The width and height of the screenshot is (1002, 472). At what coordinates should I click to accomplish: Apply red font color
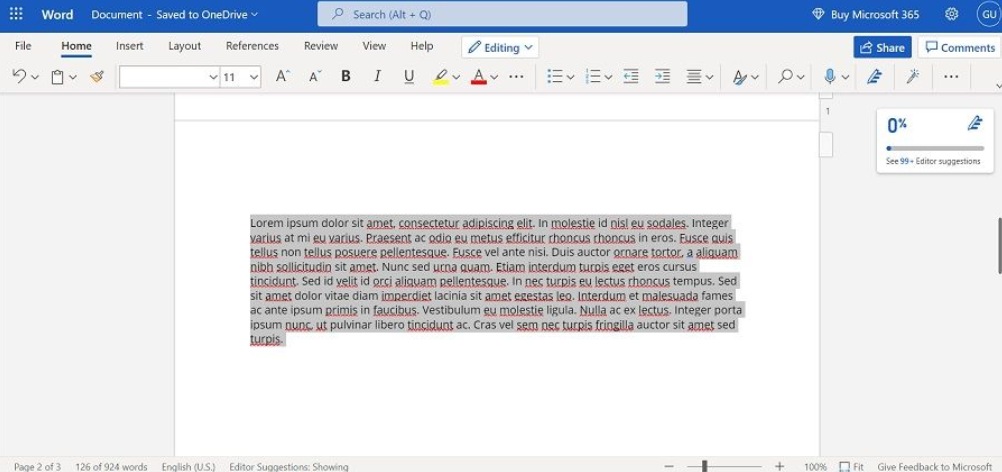coord(479,77)
